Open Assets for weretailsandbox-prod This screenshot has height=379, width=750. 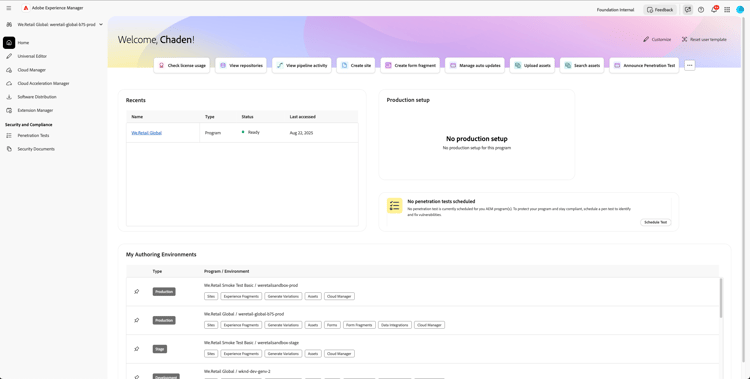coord(313,296)
